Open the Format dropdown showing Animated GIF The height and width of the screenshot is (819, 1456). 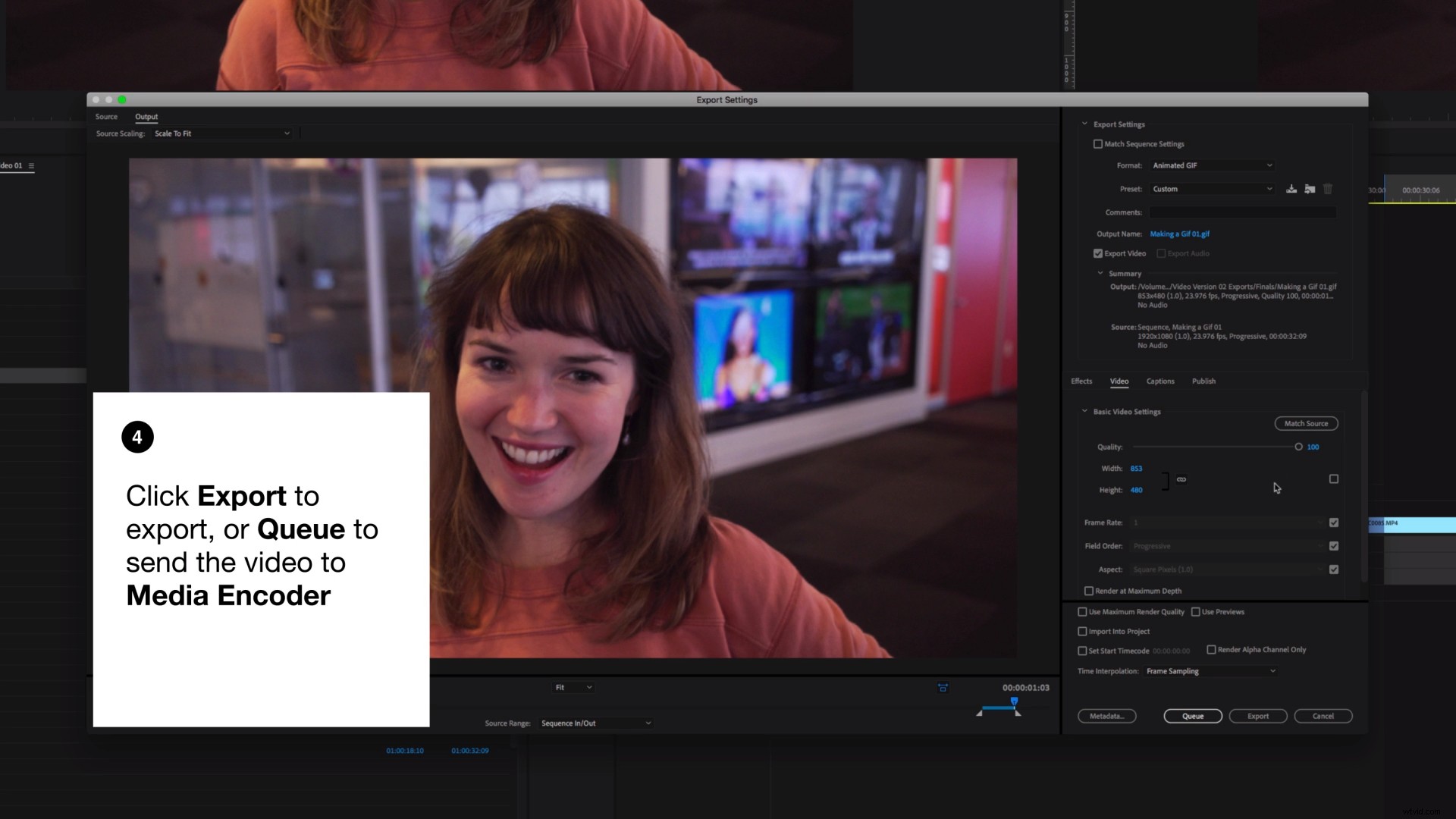tap(1211, 165)
